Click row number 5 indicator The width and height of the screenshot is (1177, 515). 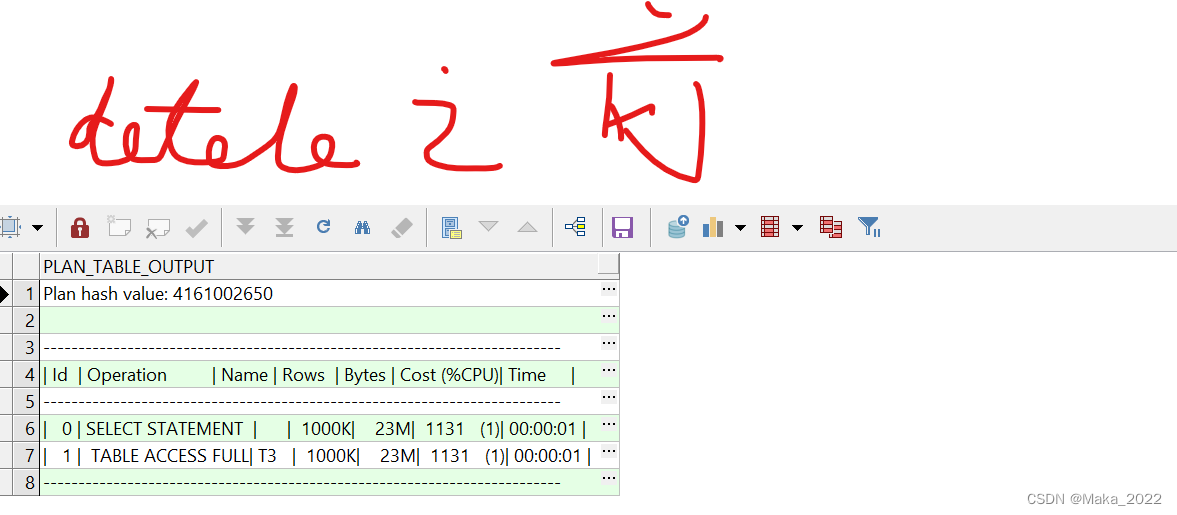(26, 402)
